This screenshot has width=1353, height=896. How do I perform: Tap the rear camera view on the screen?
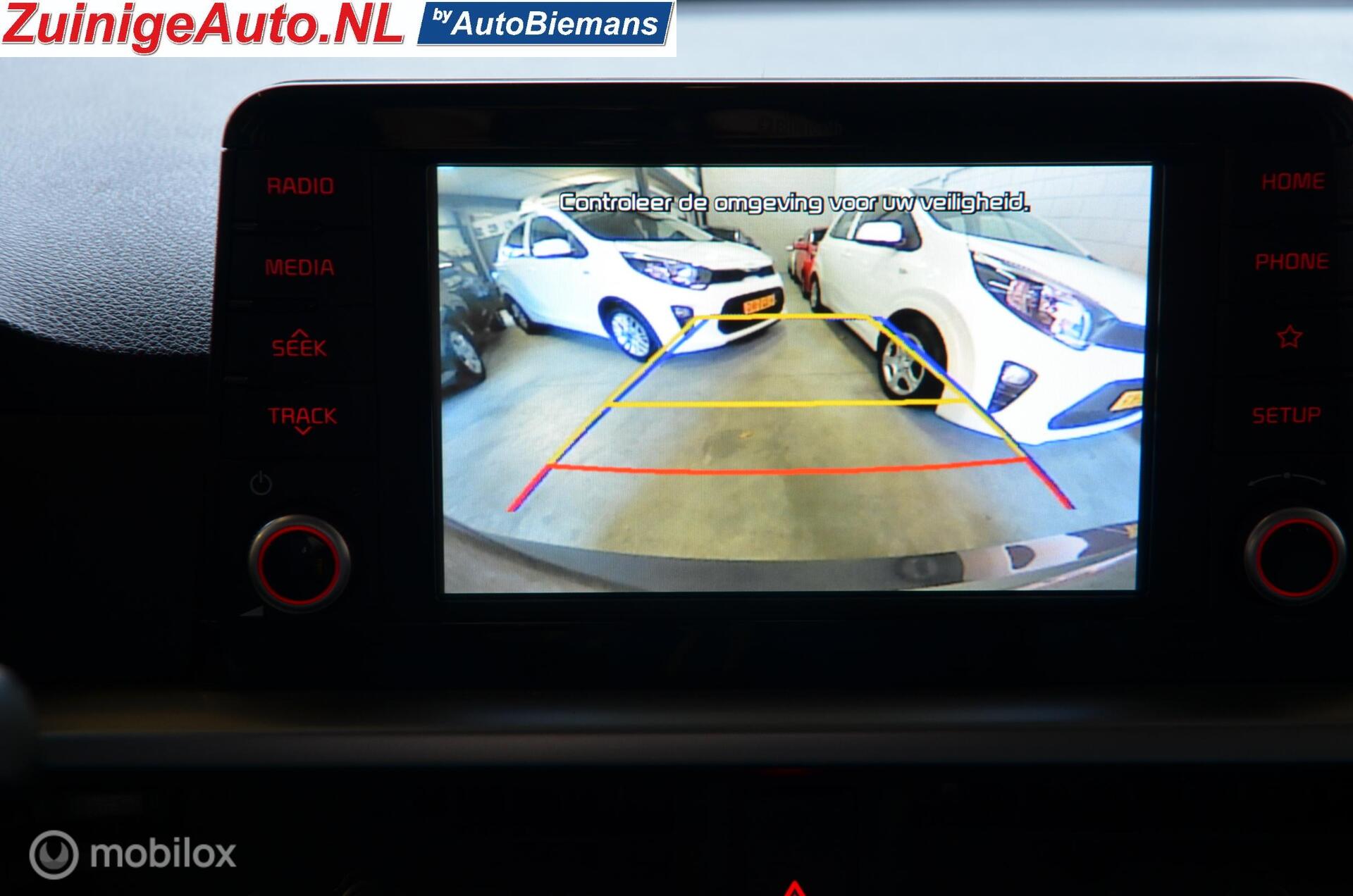(794, 378)
